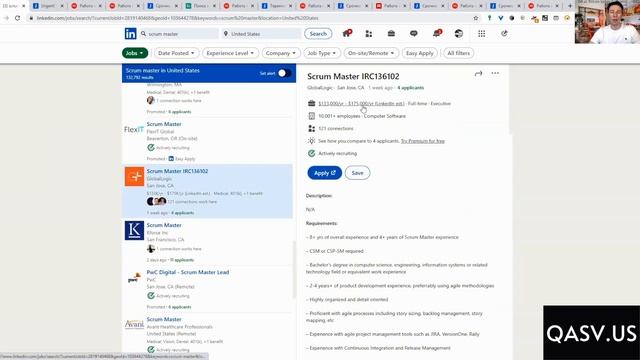Viewport: 640px width, 360px height.
Task: Toggle the Set alert switch
Action: (284, 73)
